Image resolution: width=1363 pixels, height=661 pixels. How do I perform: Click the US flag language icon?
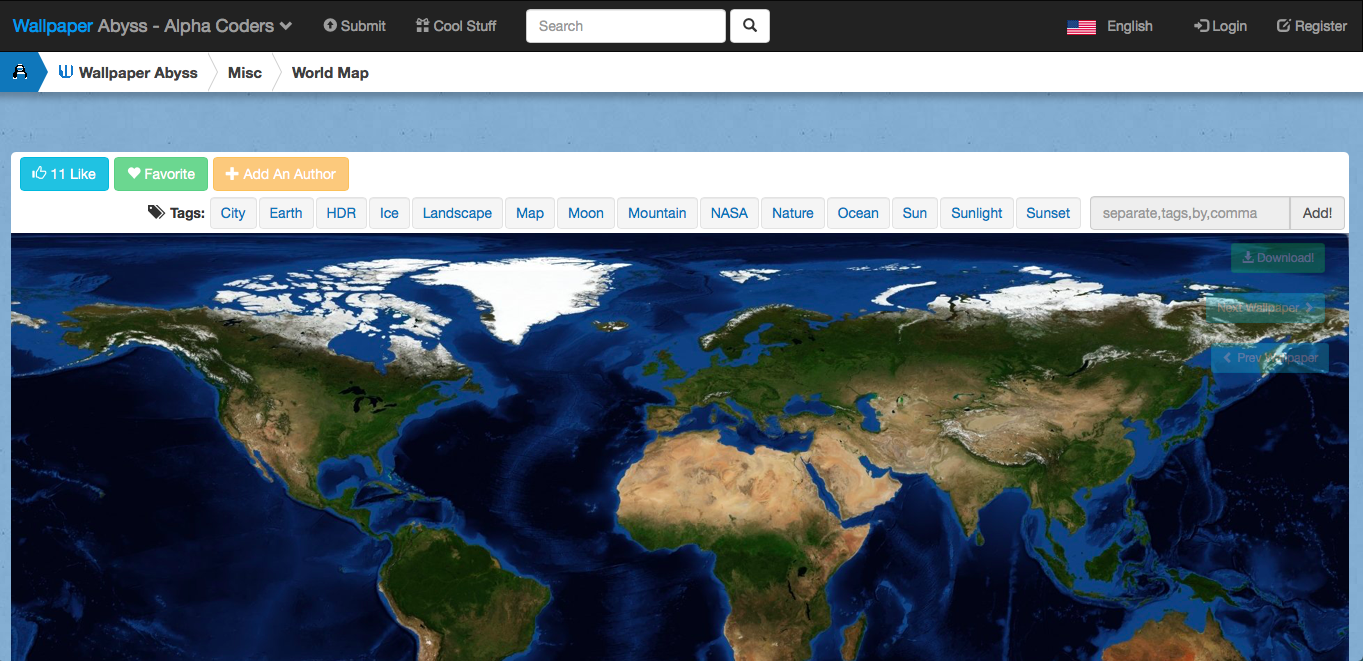pyautogui.click(x=1081, y=27)
